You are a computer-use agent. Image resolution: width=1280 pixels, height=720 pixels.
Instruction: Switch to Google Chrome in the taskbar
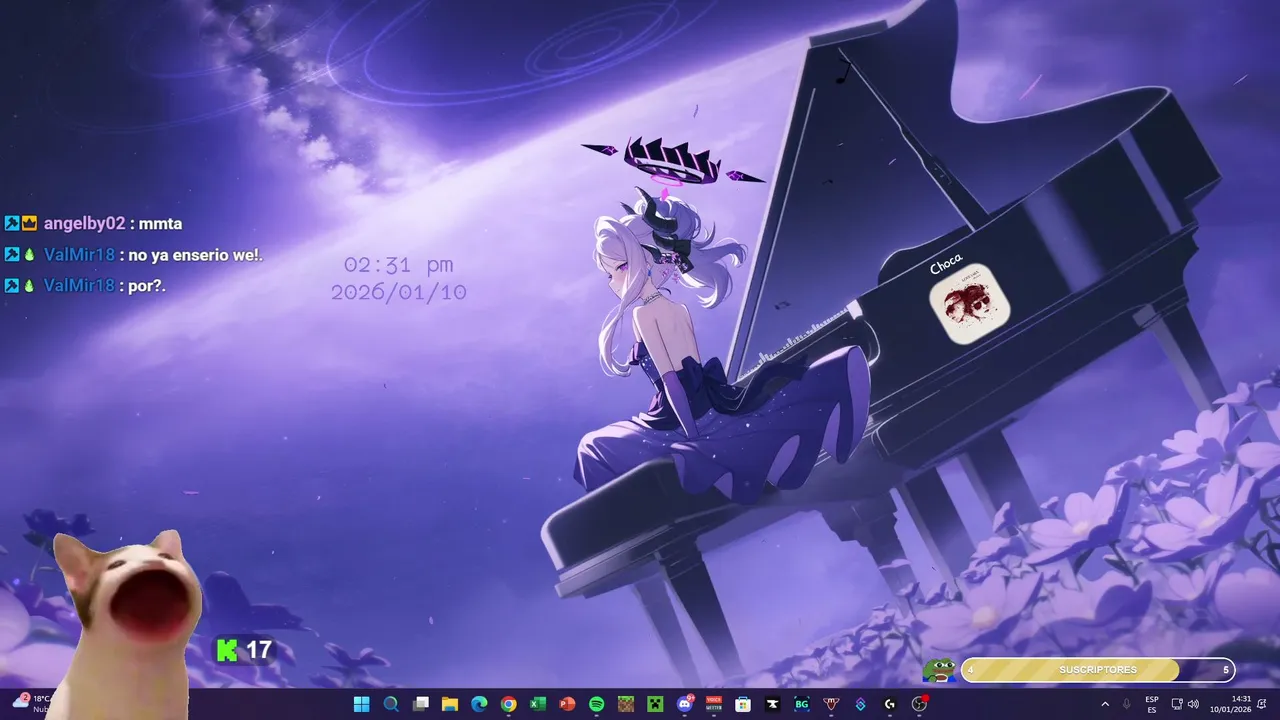tap(508, 704)
